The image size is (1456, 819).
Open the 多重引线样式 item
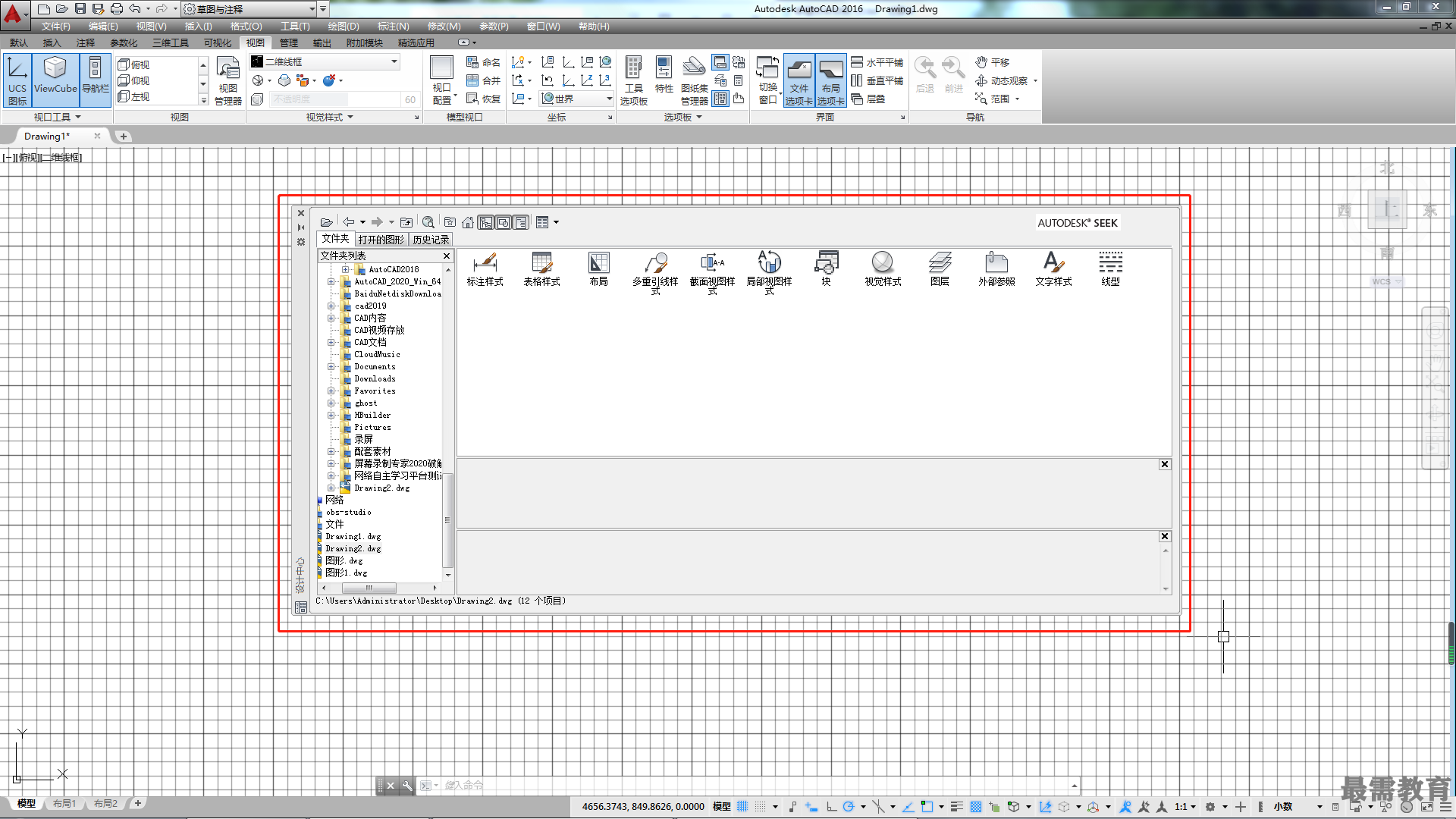(655, 273)
